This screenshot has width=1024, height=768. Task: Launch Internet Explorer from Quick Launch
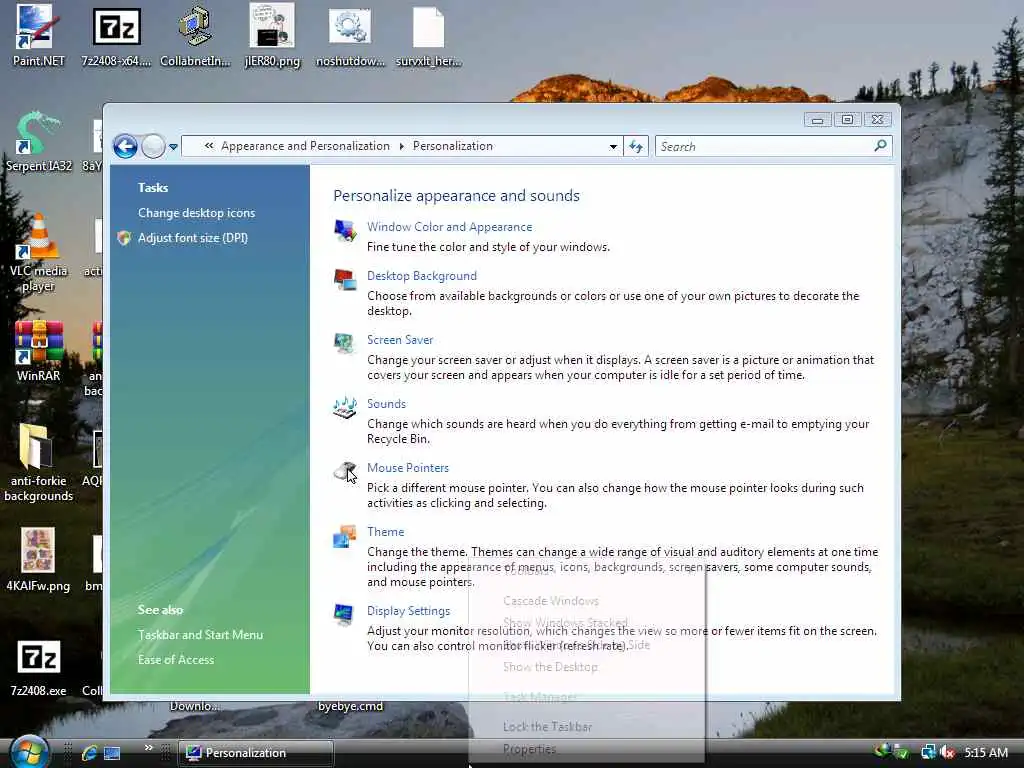point(89,753)
